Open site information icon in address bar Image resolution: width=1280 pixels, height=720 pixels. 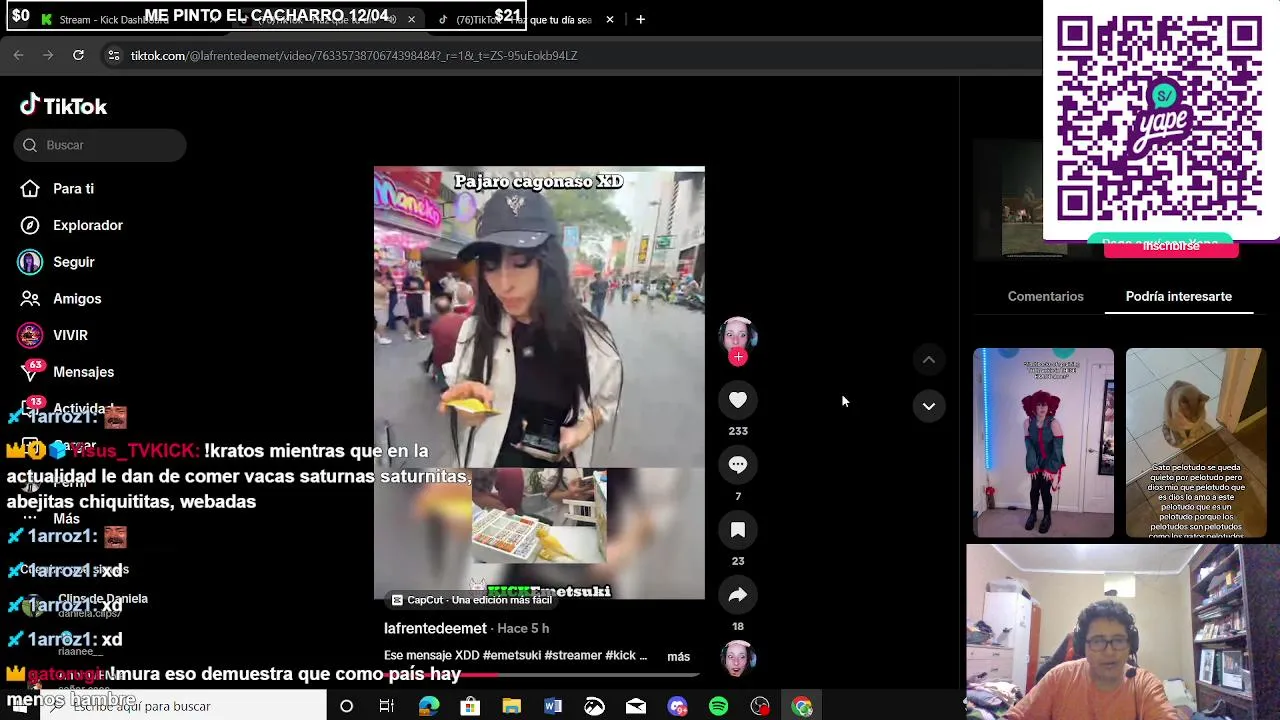tap(113, 55)
